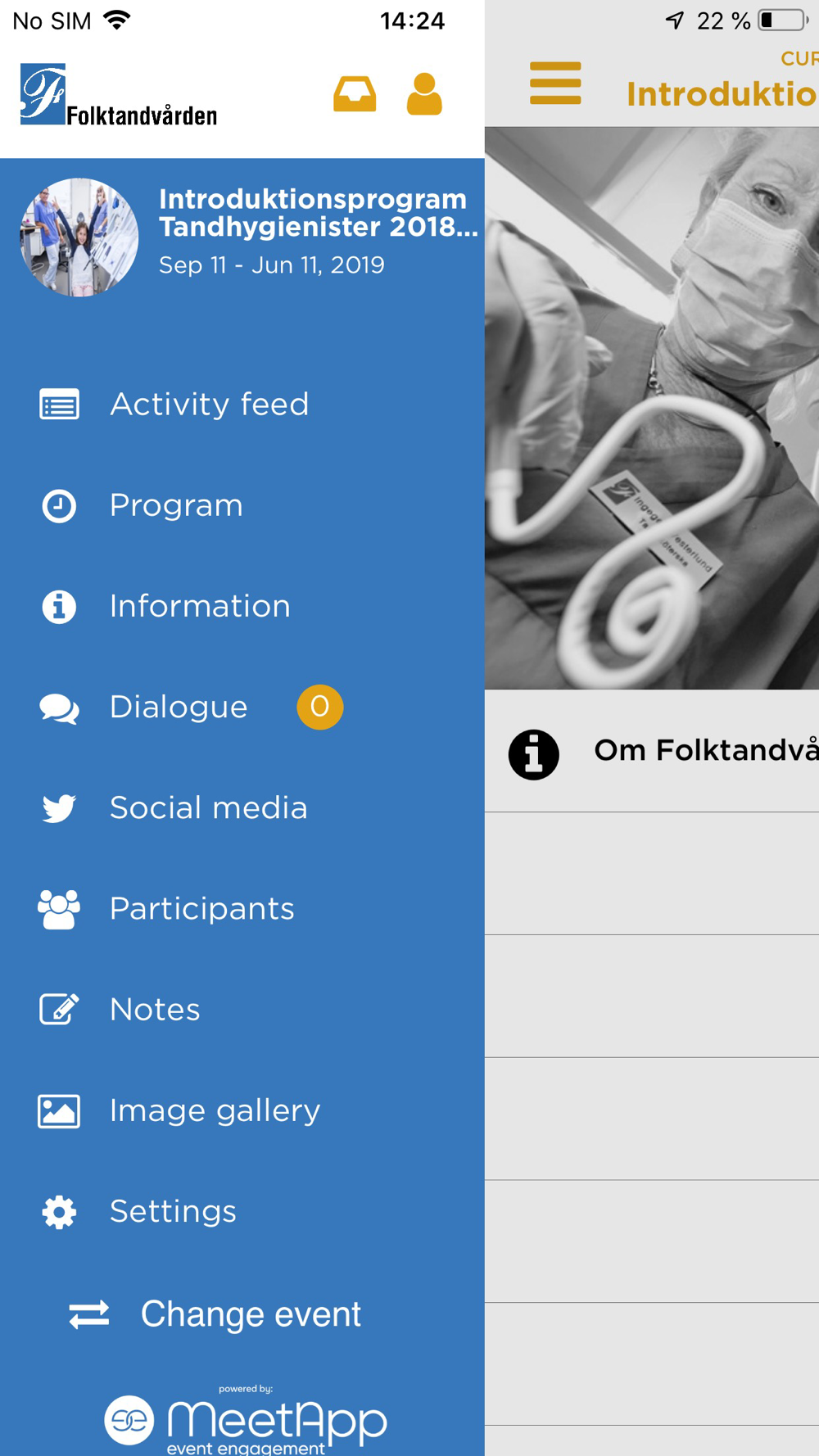Open the user profile icon
The width and height of the screenshot is (819, 1456).
424,94
